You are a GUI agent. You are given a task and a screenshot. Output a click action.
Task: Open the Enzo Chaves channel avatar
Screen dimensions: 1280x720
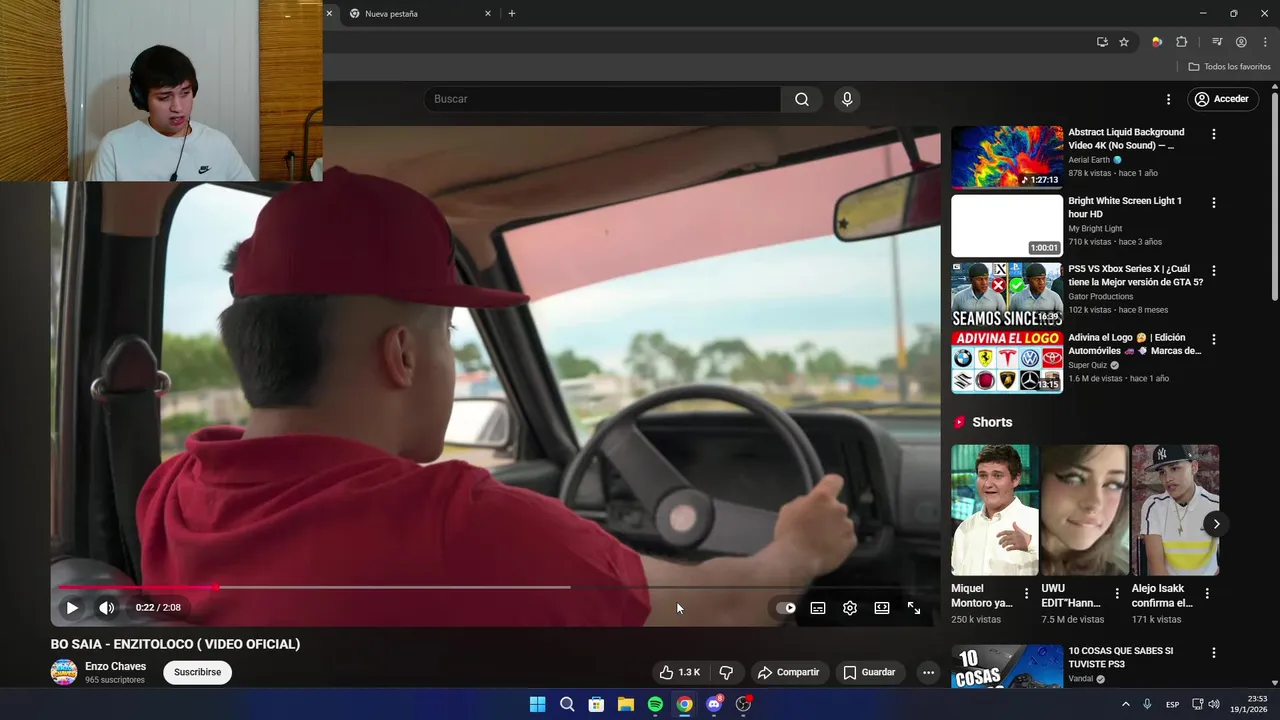tap(64, 672)
